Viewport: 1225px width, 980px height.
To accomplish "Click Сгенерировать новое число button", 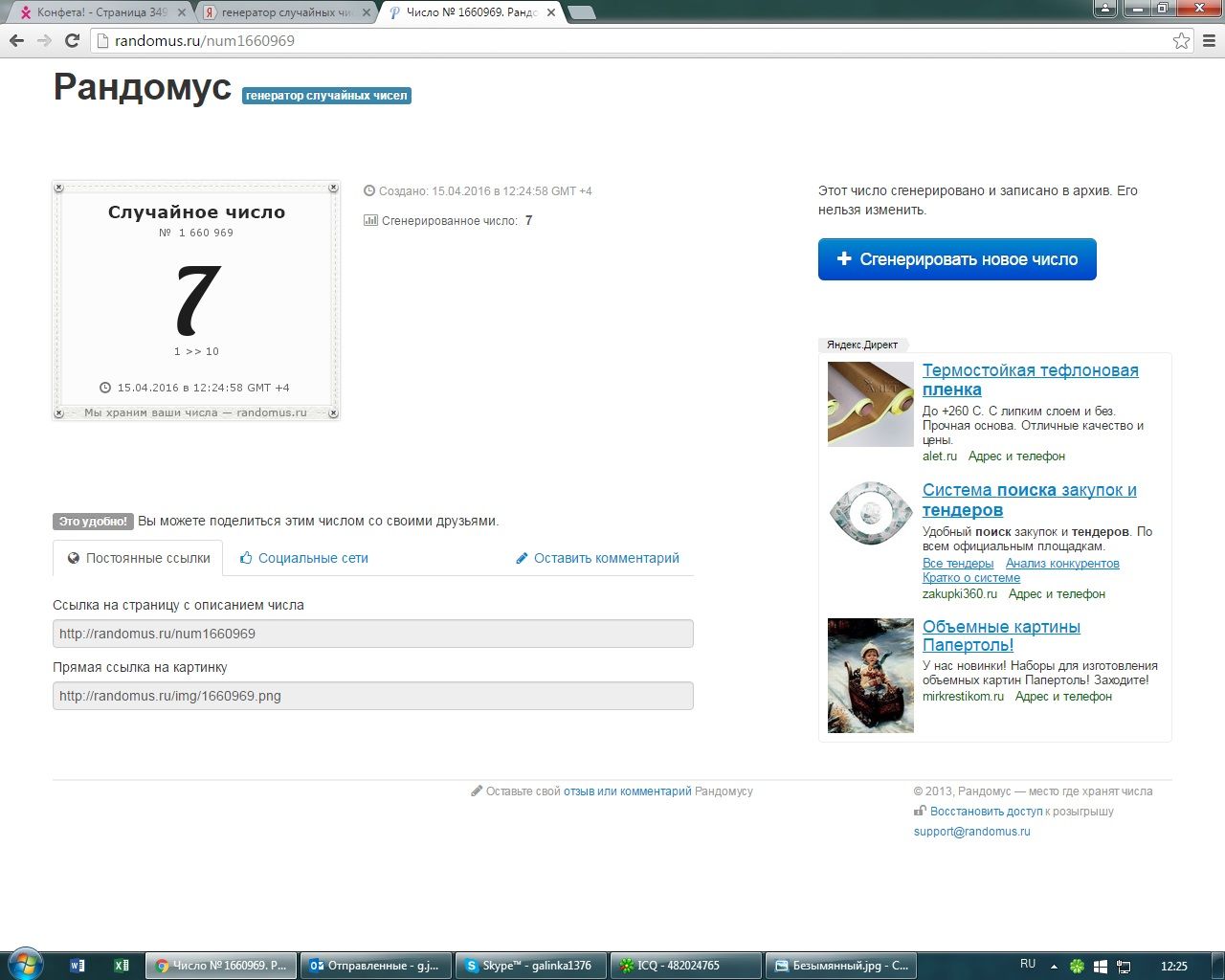I will pos(957,259).
